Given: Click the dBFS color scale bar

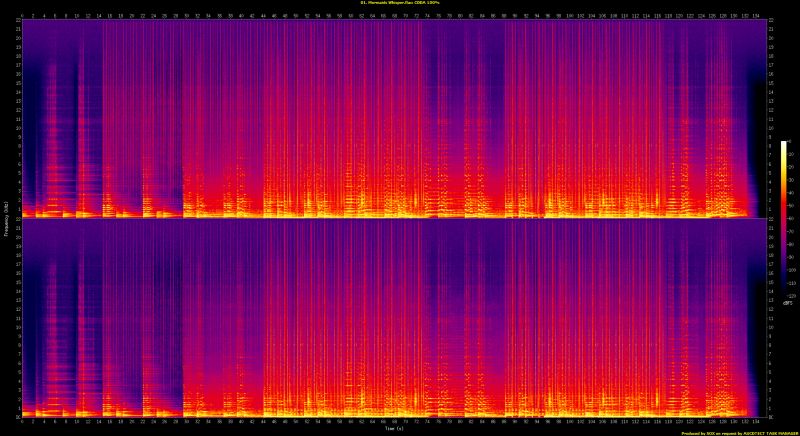Looking at the screenshot, I should (784, 218).
